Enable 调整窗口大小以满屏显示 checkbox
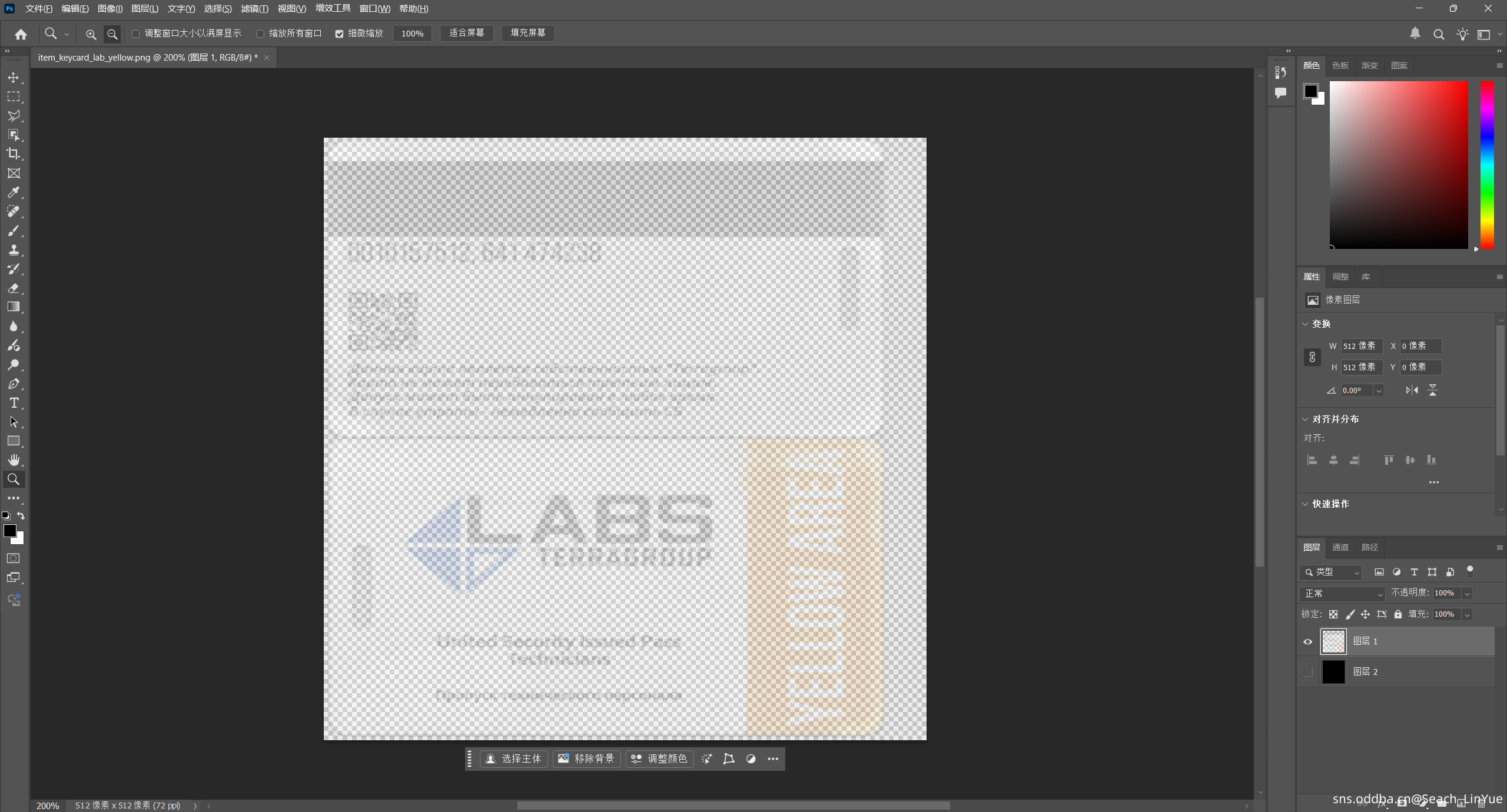 point(136,34)
